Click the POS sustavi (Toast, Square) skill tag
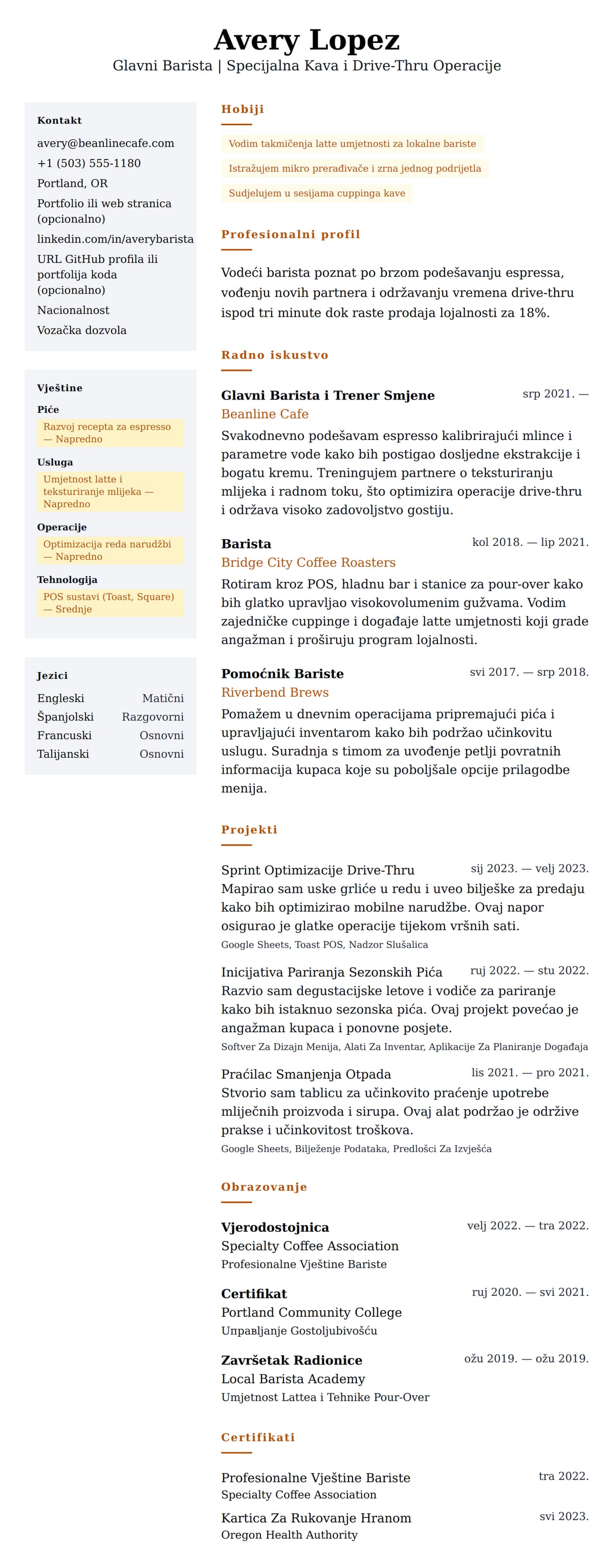The width and height of the screenshot is (614, 1568). (110, 603)
